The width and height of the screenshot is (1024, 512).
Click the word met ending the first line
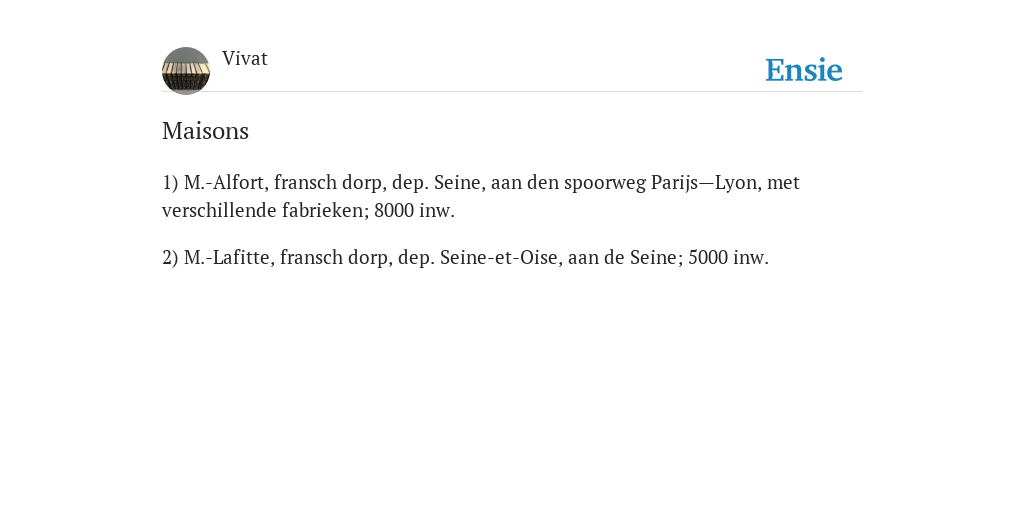pyautogui.click(x=783, y=183)
